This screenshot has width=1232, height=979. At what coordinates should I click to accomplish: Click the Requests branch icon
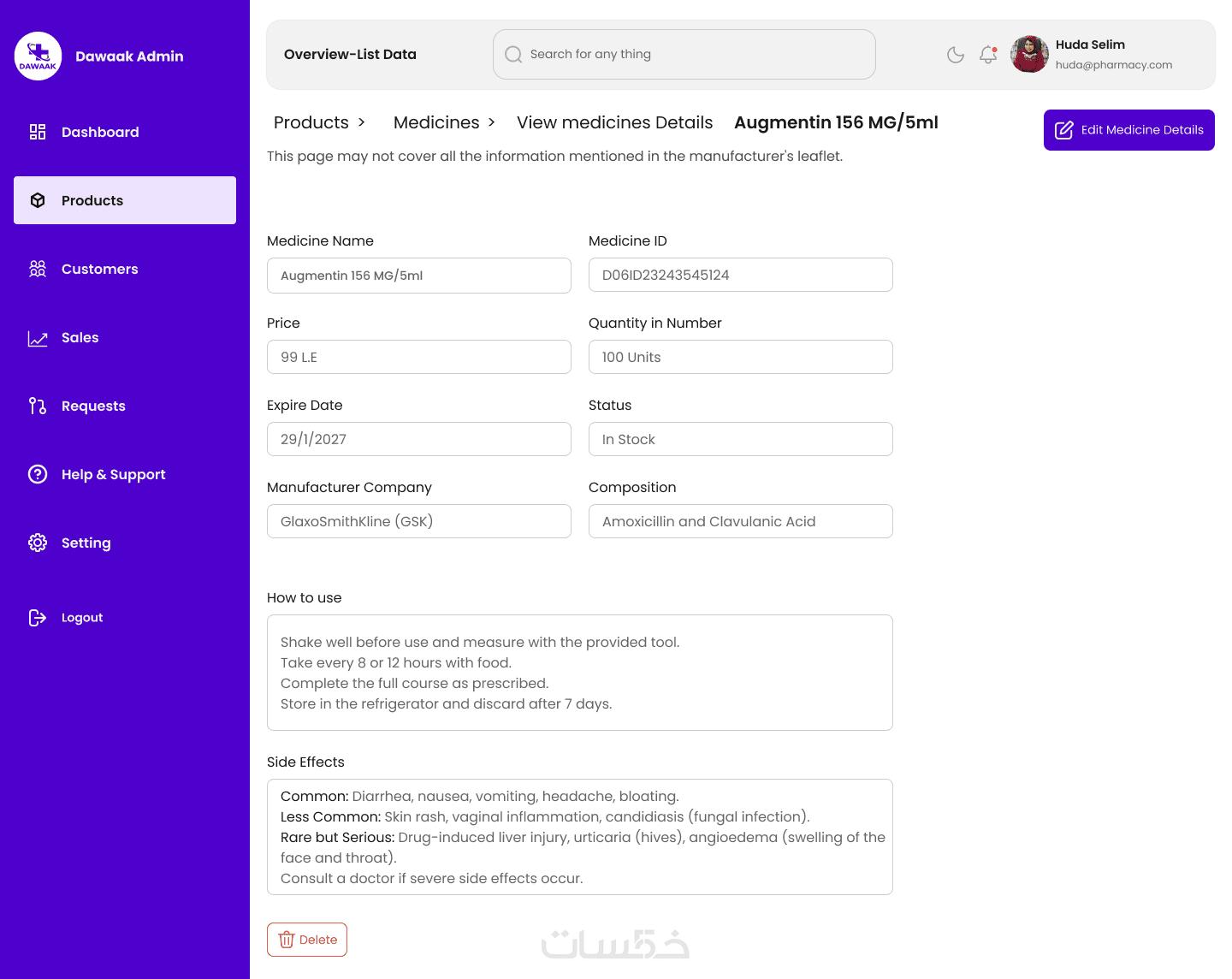tap(38, 406)
